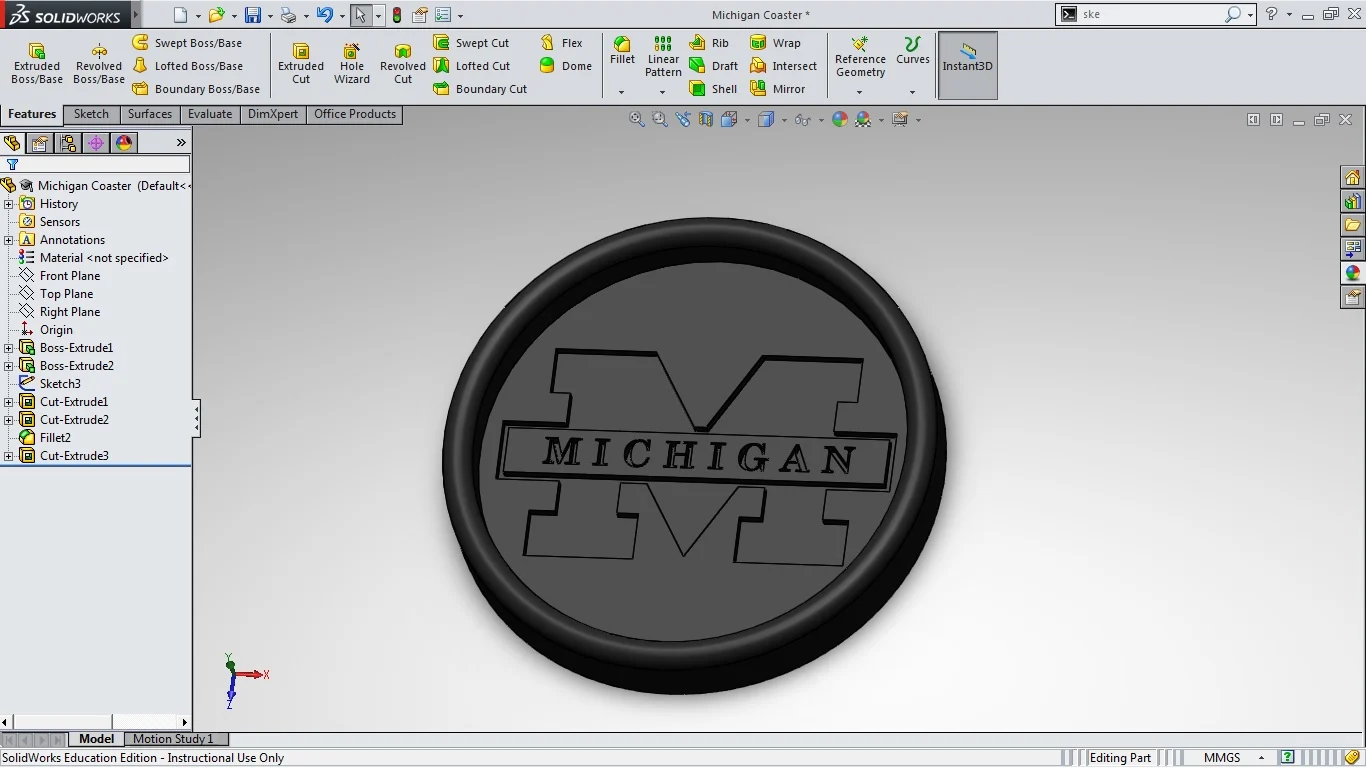Apply the Shell feature
The width and height of the screenshot is (1366, 768).
713,89
